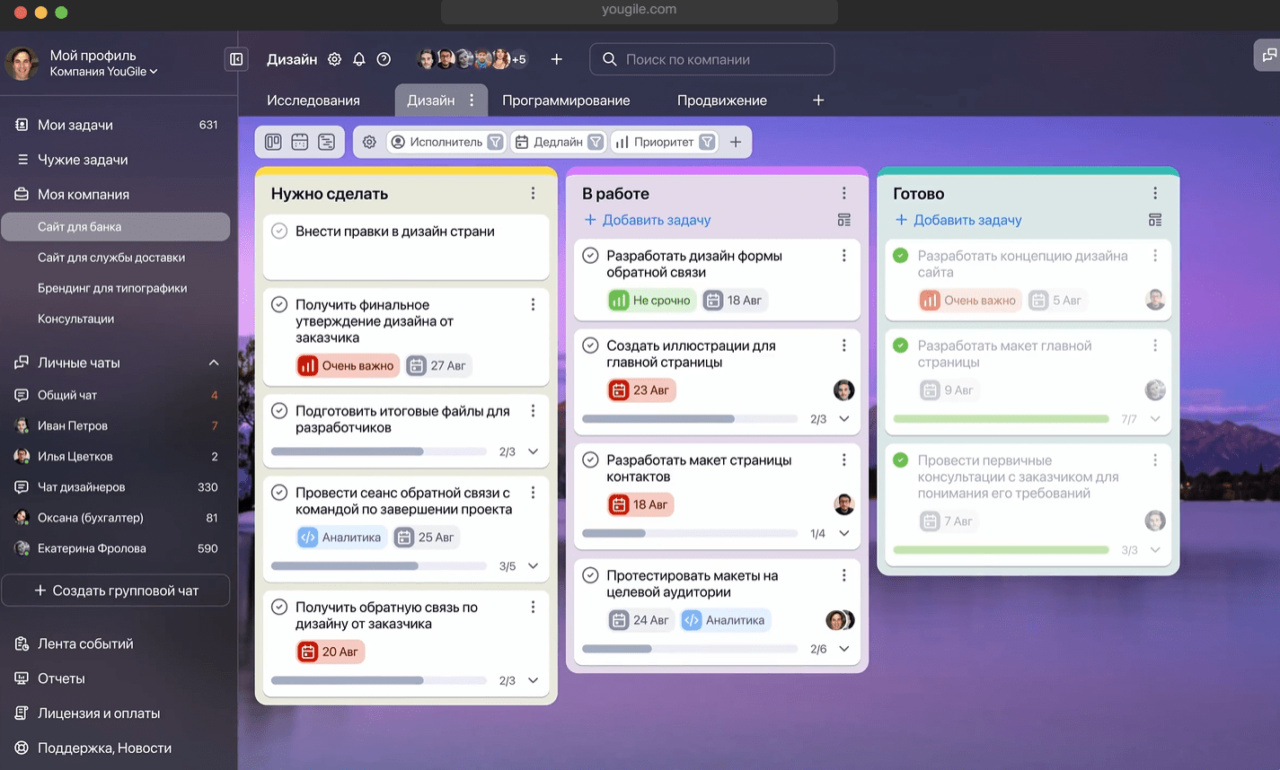Switch to the Программирование tab
Viewport: 1280px width, 770px height.
click(x=566, y=100)
